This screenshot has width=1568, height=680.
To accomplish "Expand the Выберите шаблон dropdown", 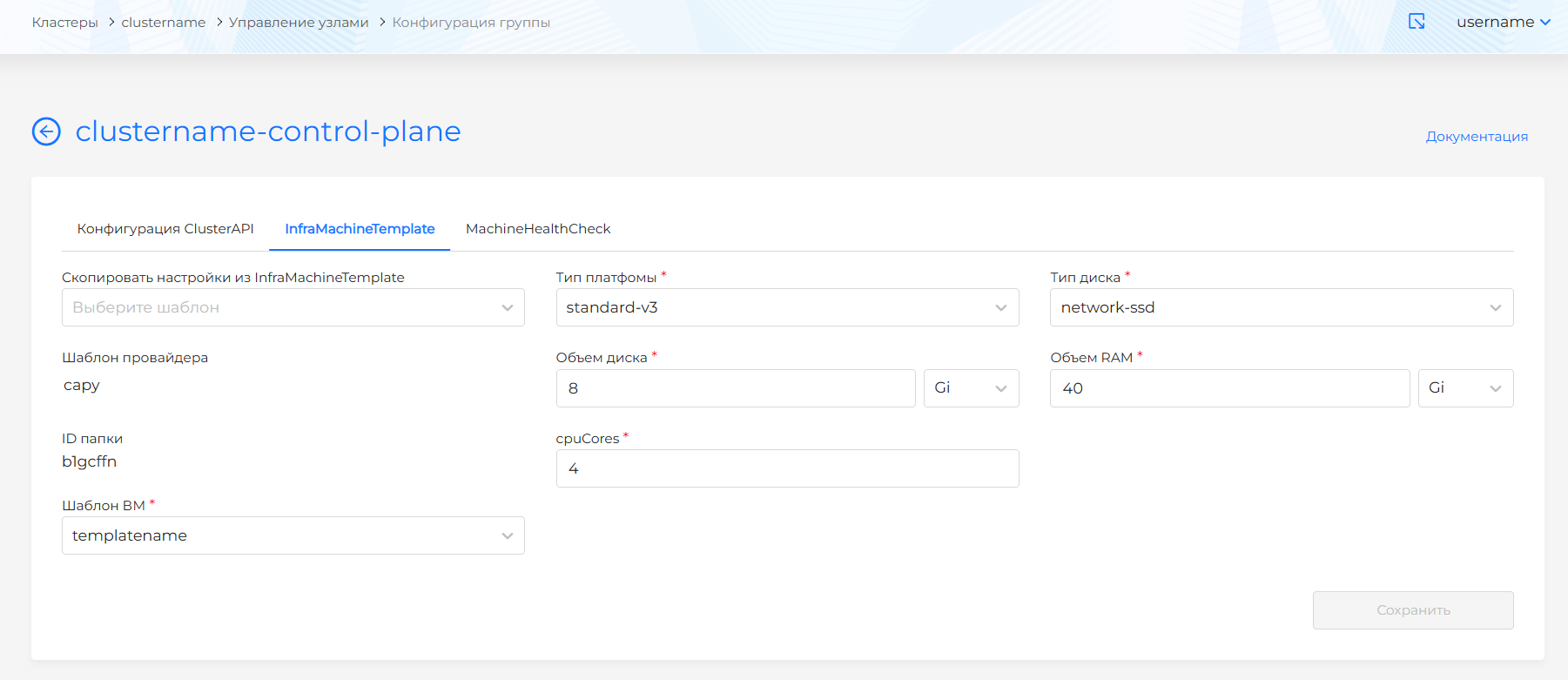I will click(x=293, y=307).
